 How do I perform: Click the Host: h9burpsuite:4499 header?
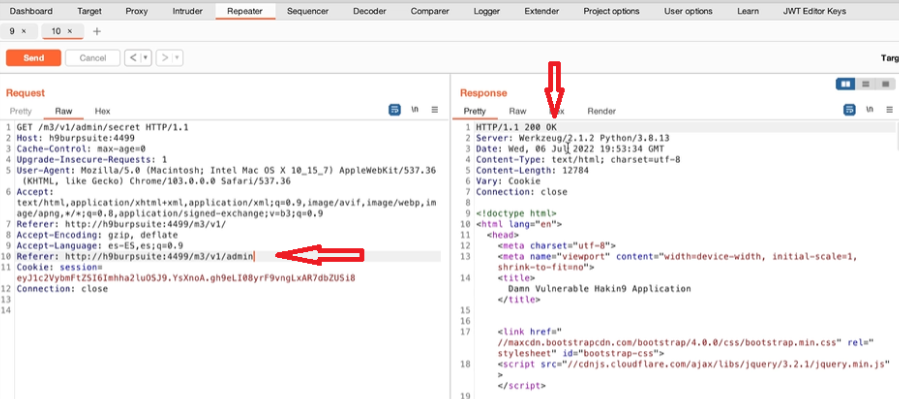[76, 138]
